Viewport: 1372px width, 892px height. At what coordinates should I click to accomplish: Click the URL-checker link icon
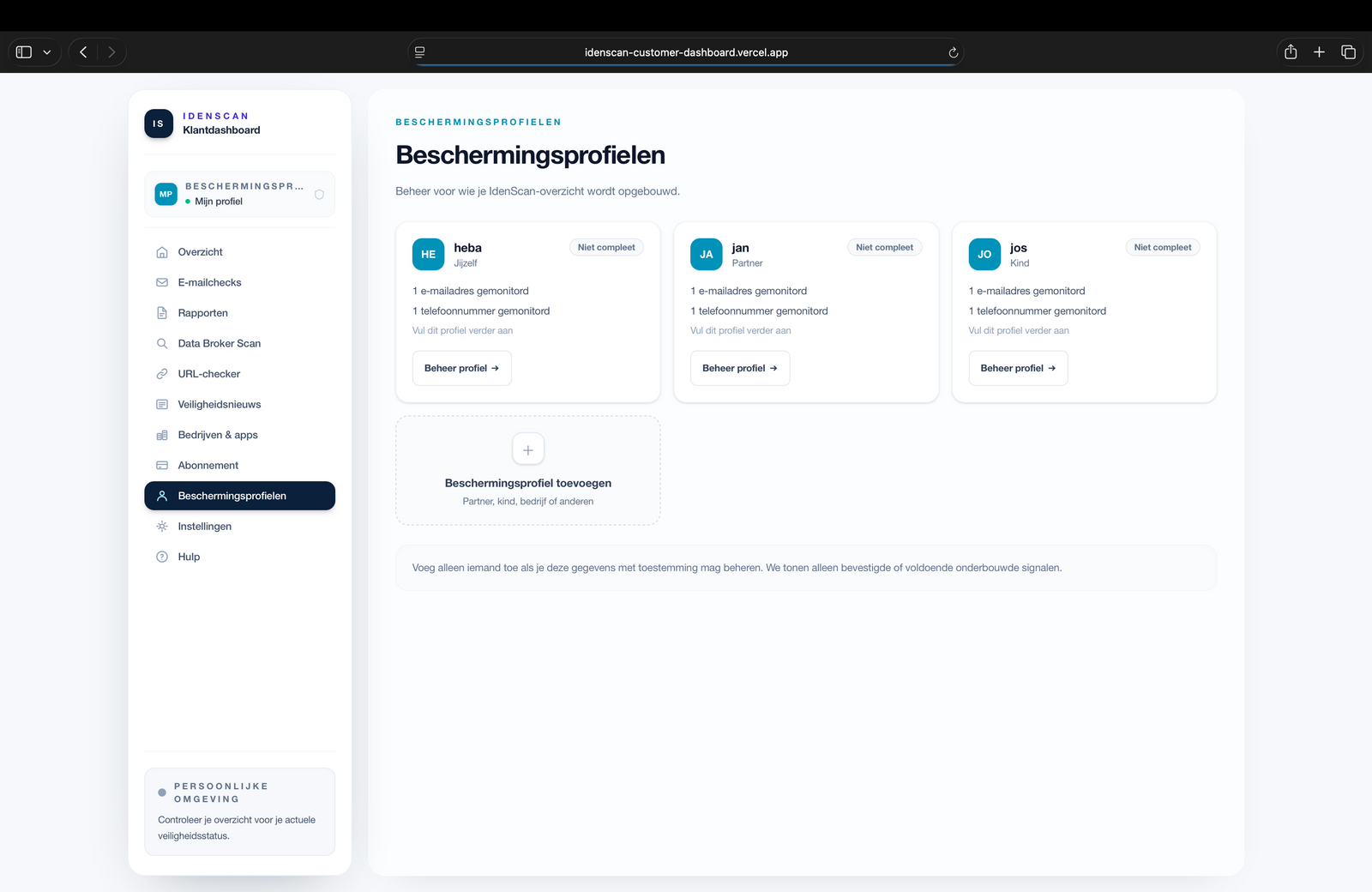pyautogui.click(x=162, y=374)
